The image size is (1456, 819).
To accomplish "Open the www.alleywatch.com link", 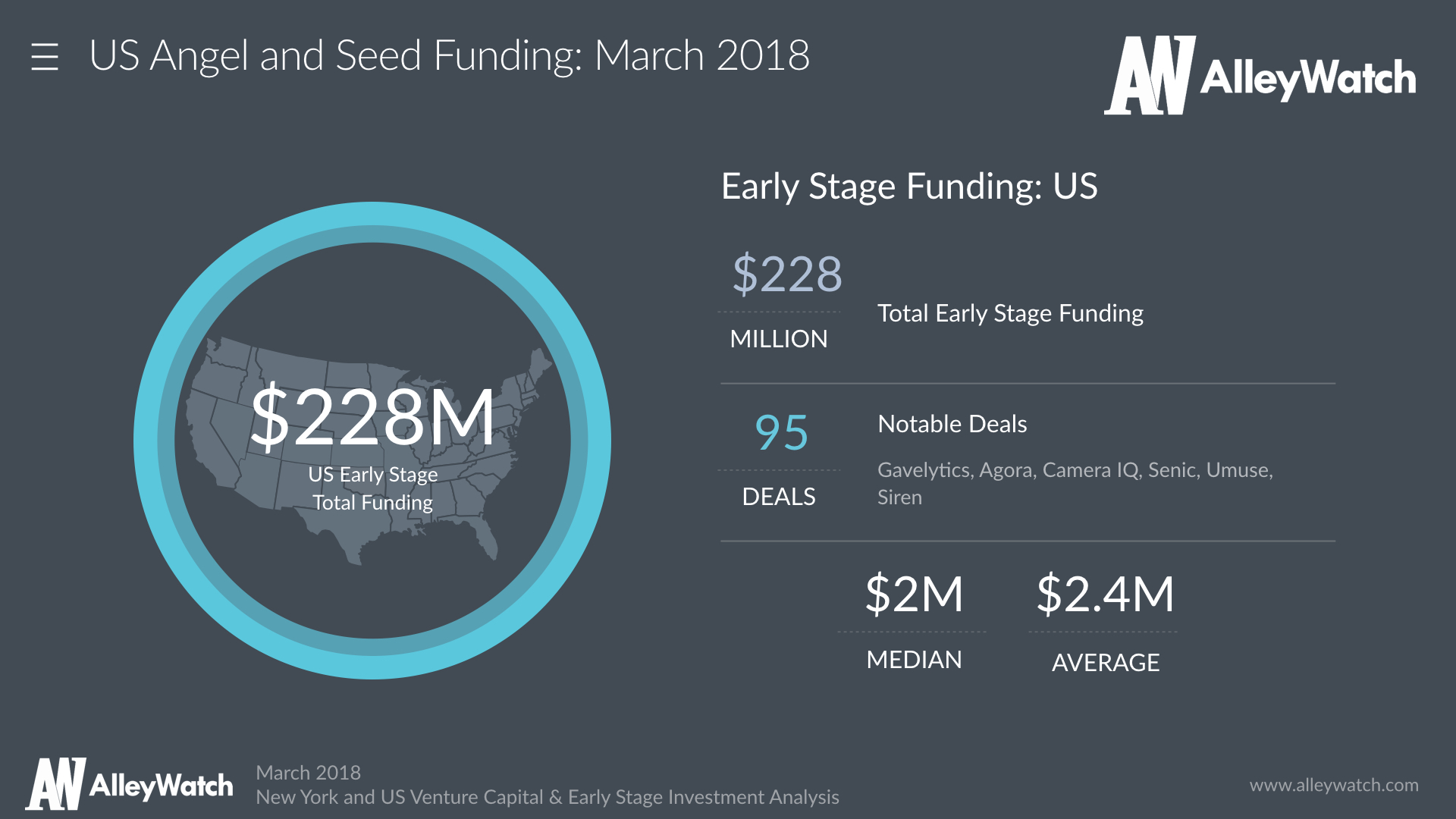I will (1333, 785).
